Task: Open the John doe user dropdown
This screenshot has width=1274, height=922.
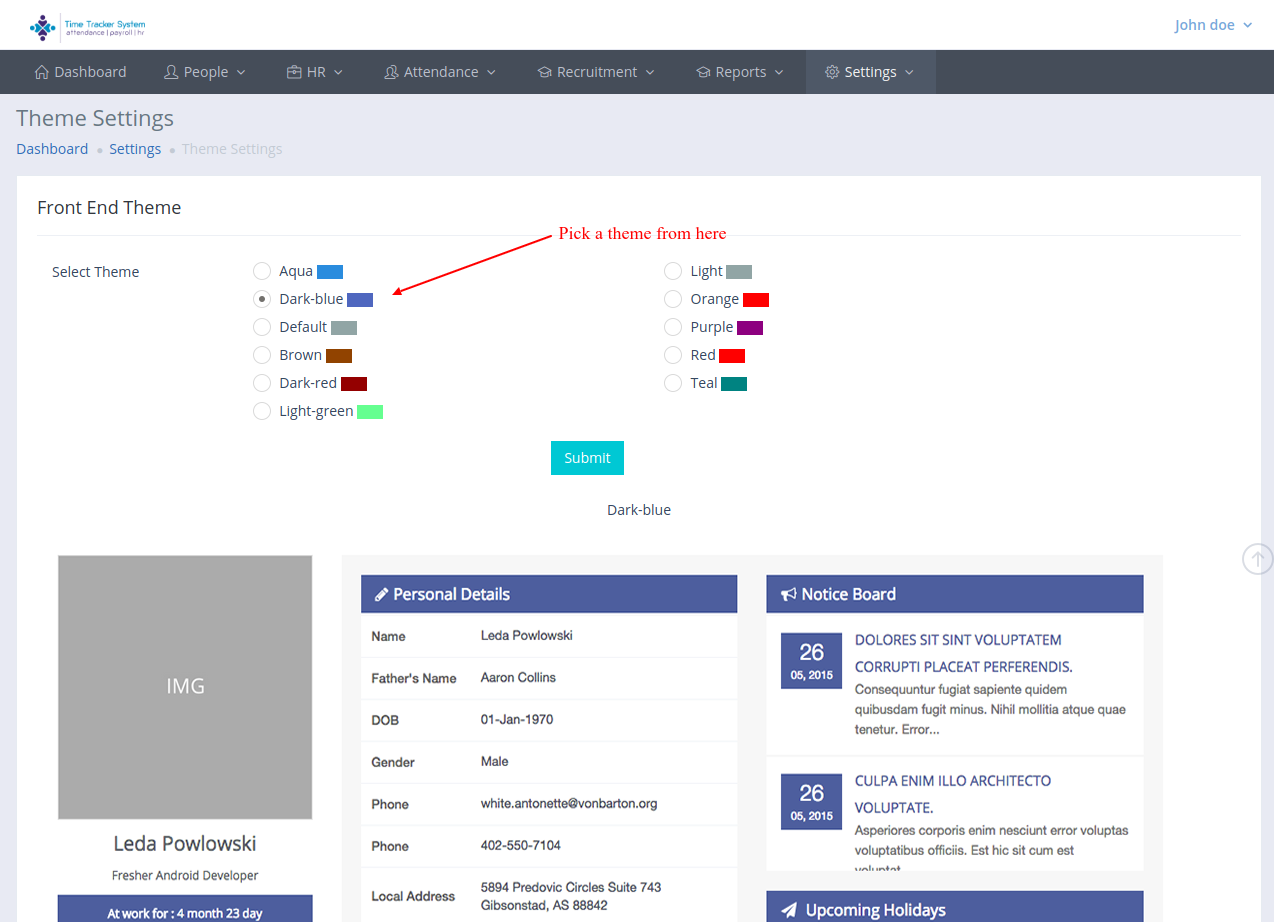Action: tap(1213, 25)
